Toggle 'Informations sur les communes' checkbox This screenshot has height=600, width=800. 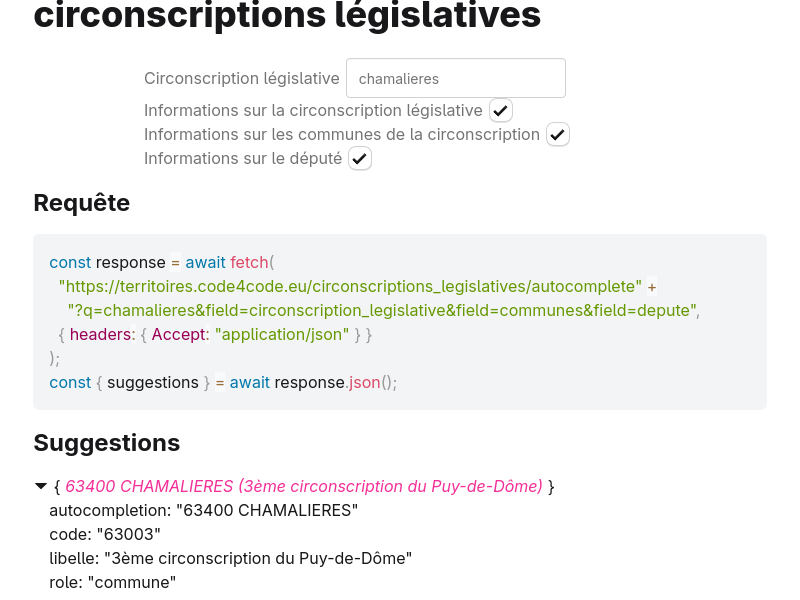(558, 134)
